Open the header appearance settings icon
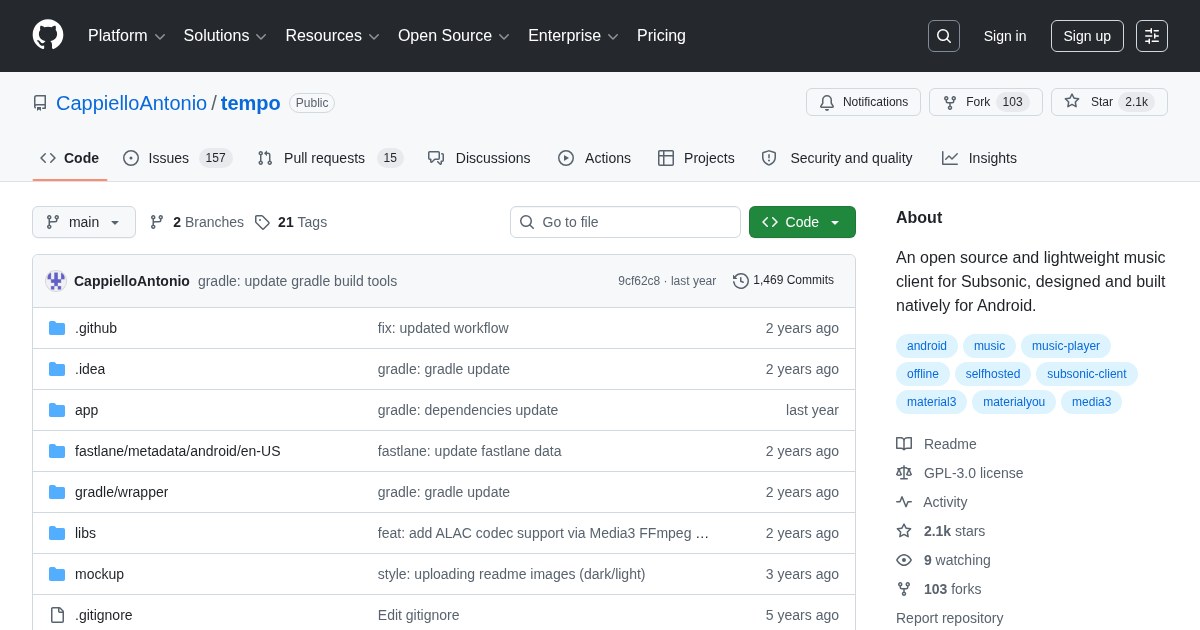Screen dimensions: 1200x630 1152,36
